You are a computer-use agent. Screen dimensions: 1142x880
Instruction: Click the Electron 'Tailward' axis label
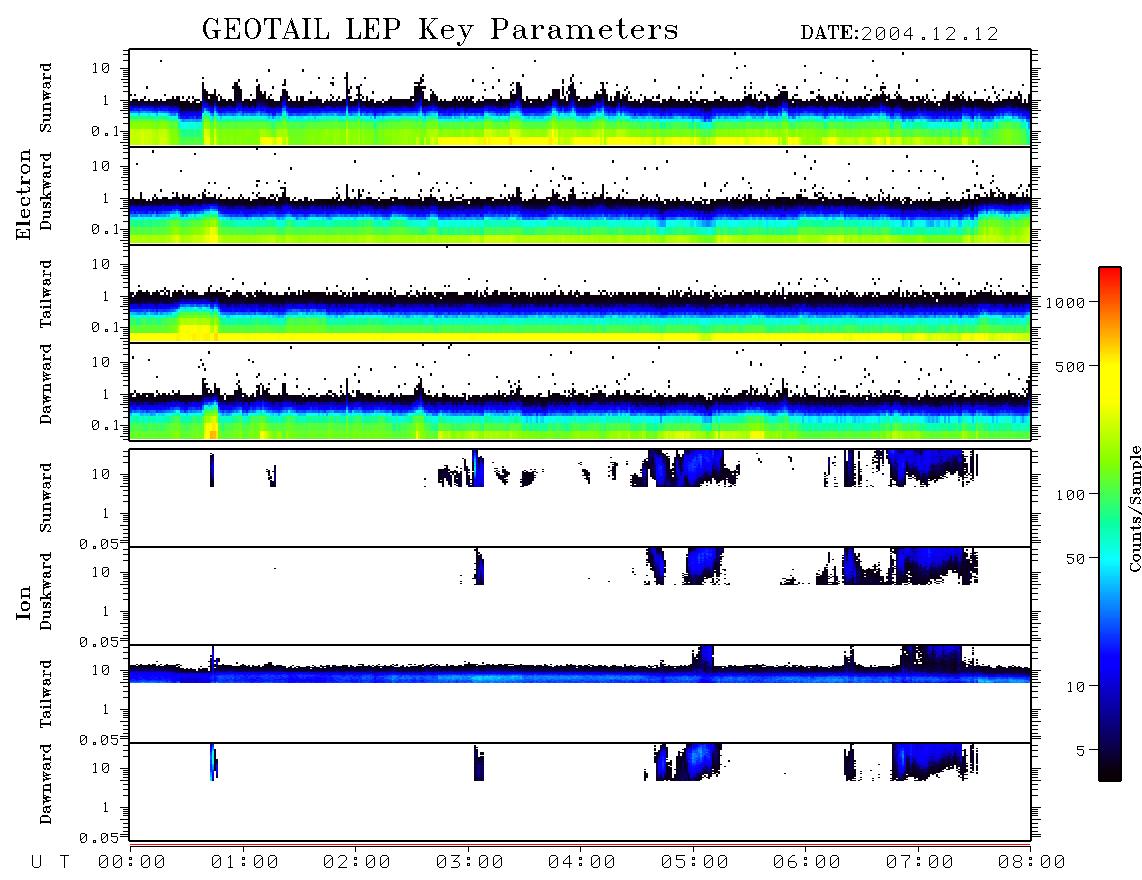tap(46, 294)
